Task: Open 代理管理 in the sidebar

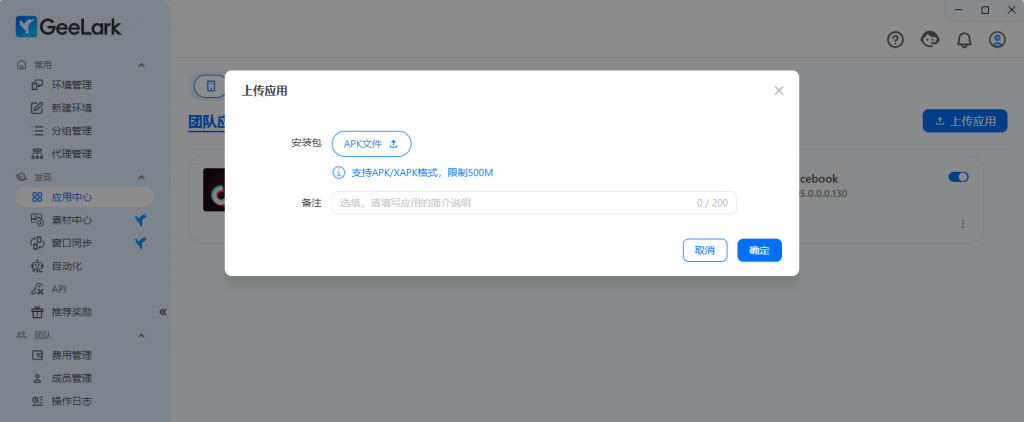Action: point(71,154)
